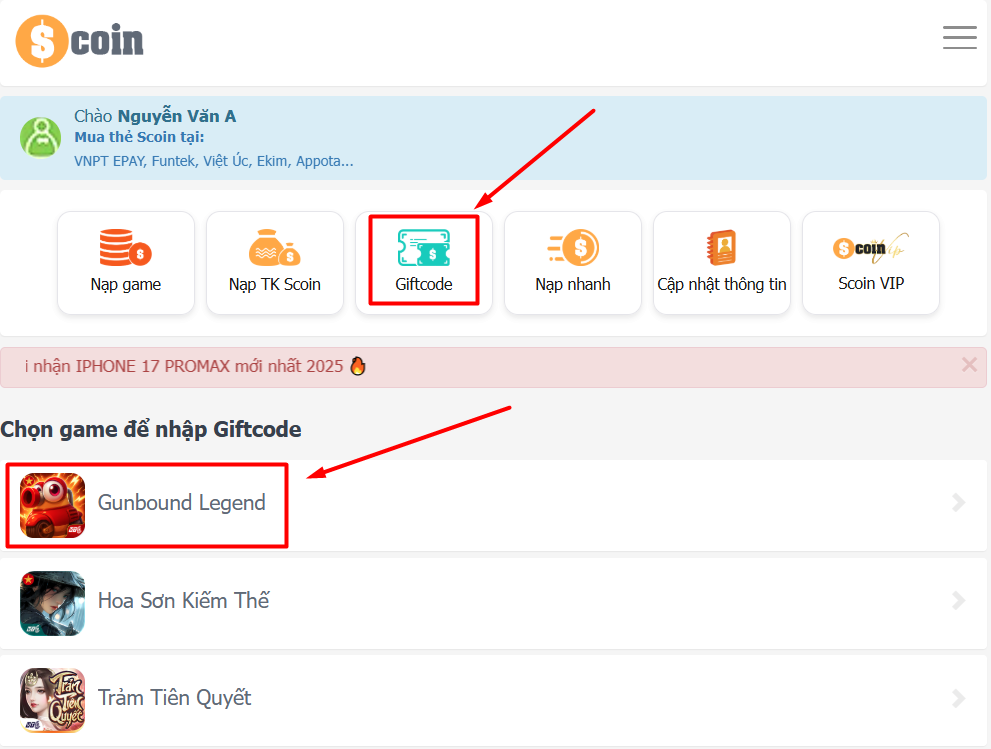Click the Trảm Tiên Quyết game thumbnail
The height and width of the screenshot is (749, 991).
click(x=53, y=700)
